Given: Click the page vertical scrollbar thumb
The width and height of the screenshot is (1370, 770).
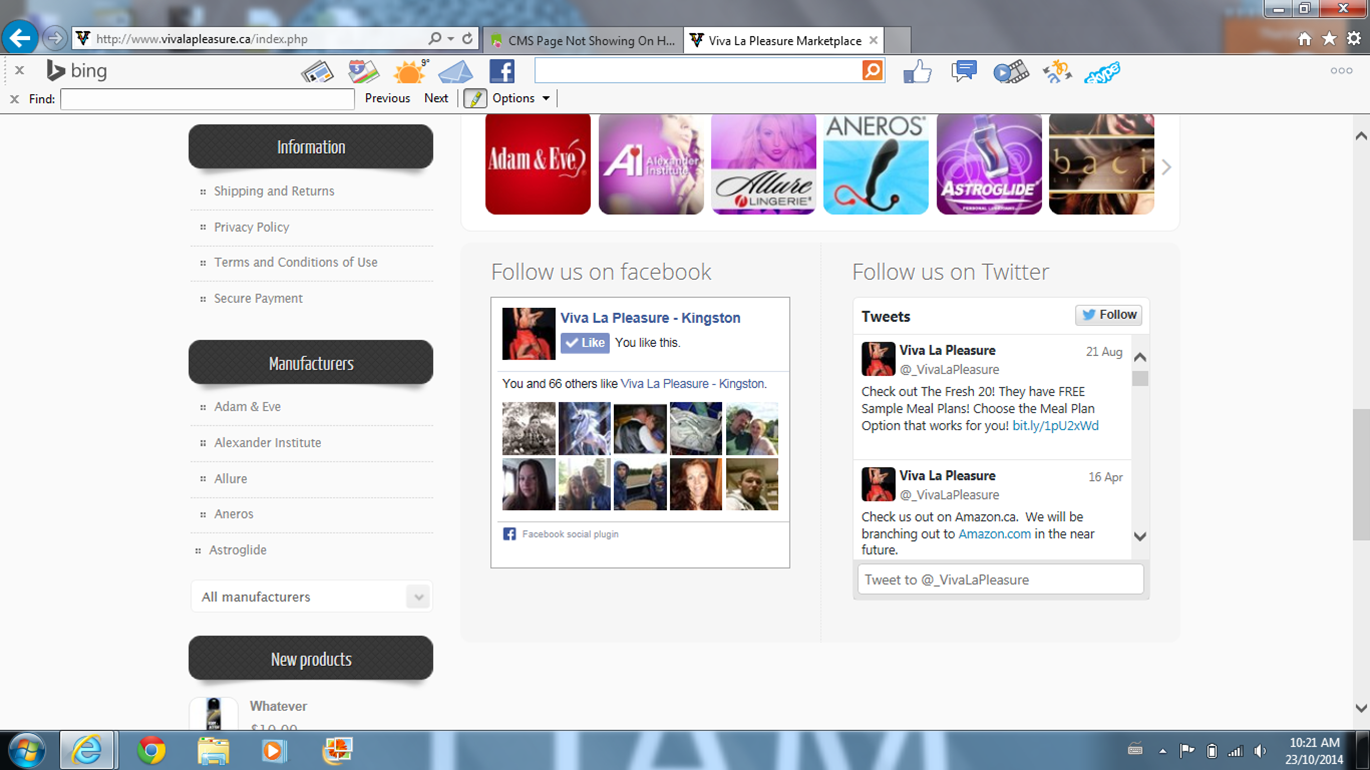Looking at the screenshot, I should point(1361,475).
